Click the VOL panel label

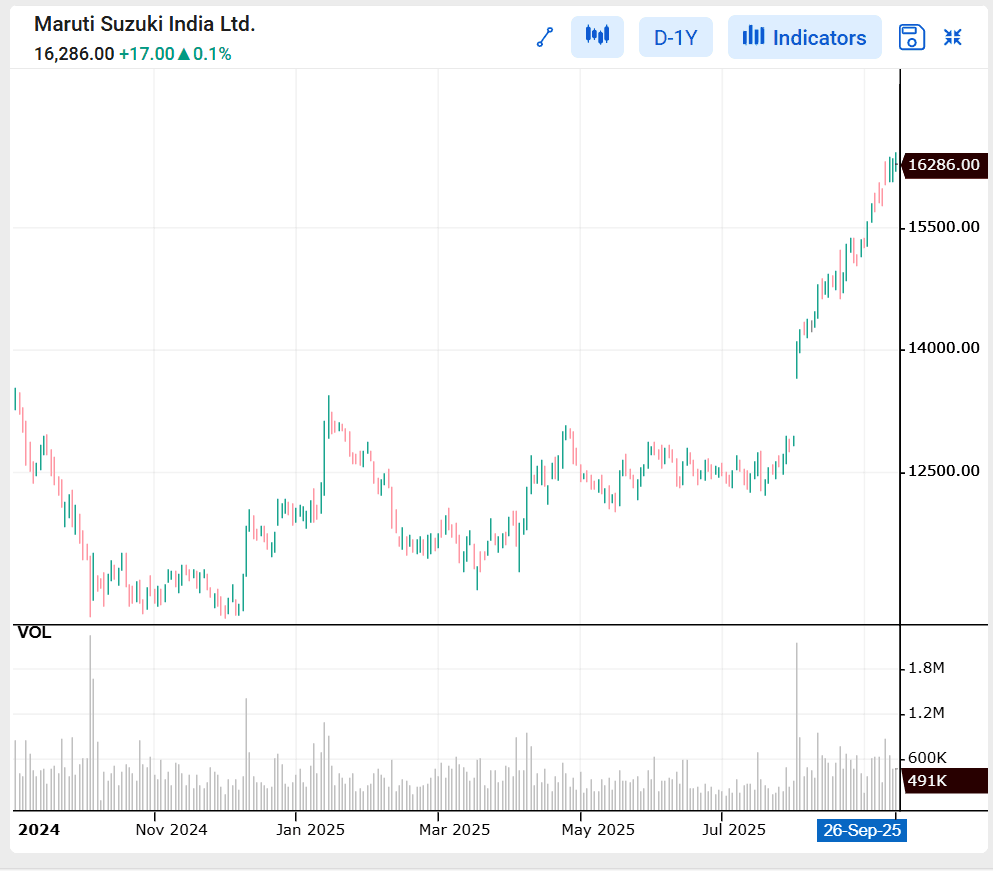pyautogui.click(x=34, y=633)
